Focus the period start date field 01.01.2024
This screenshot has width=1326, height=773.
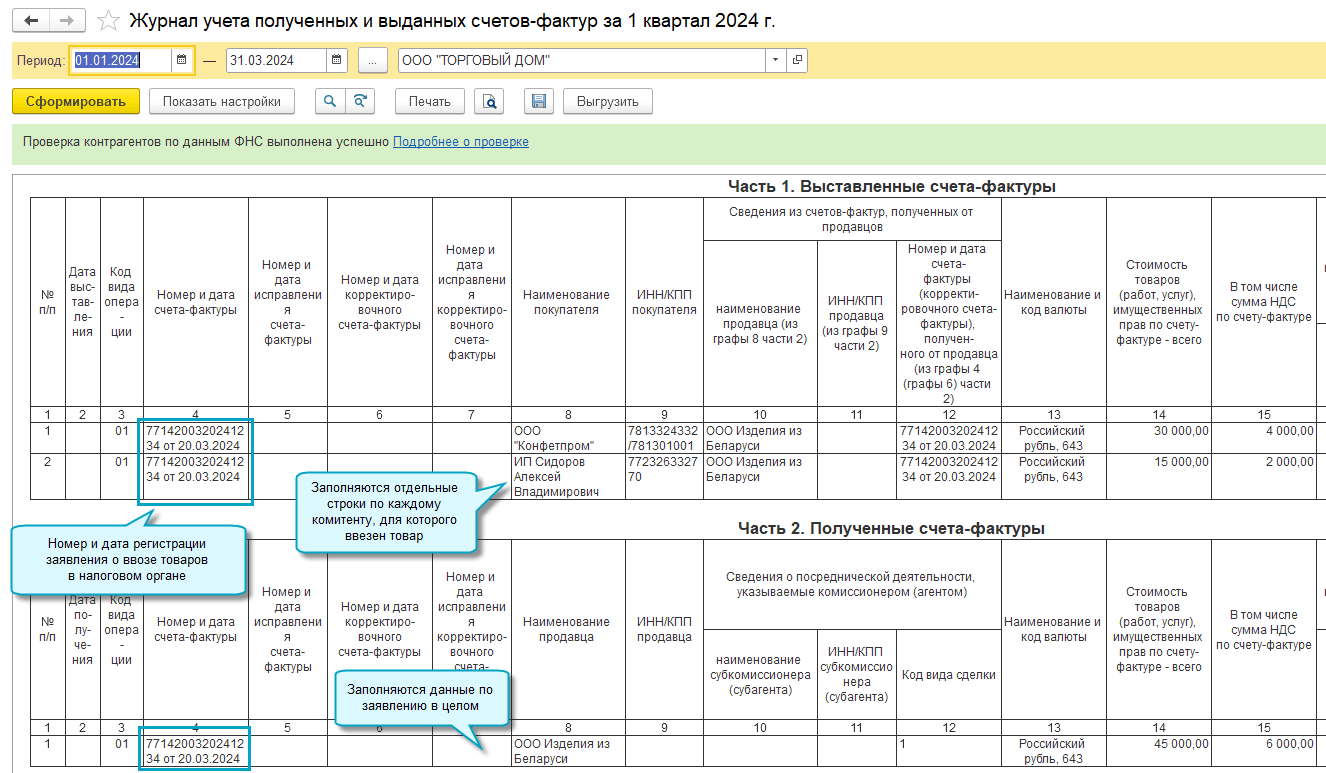[121, 60]
